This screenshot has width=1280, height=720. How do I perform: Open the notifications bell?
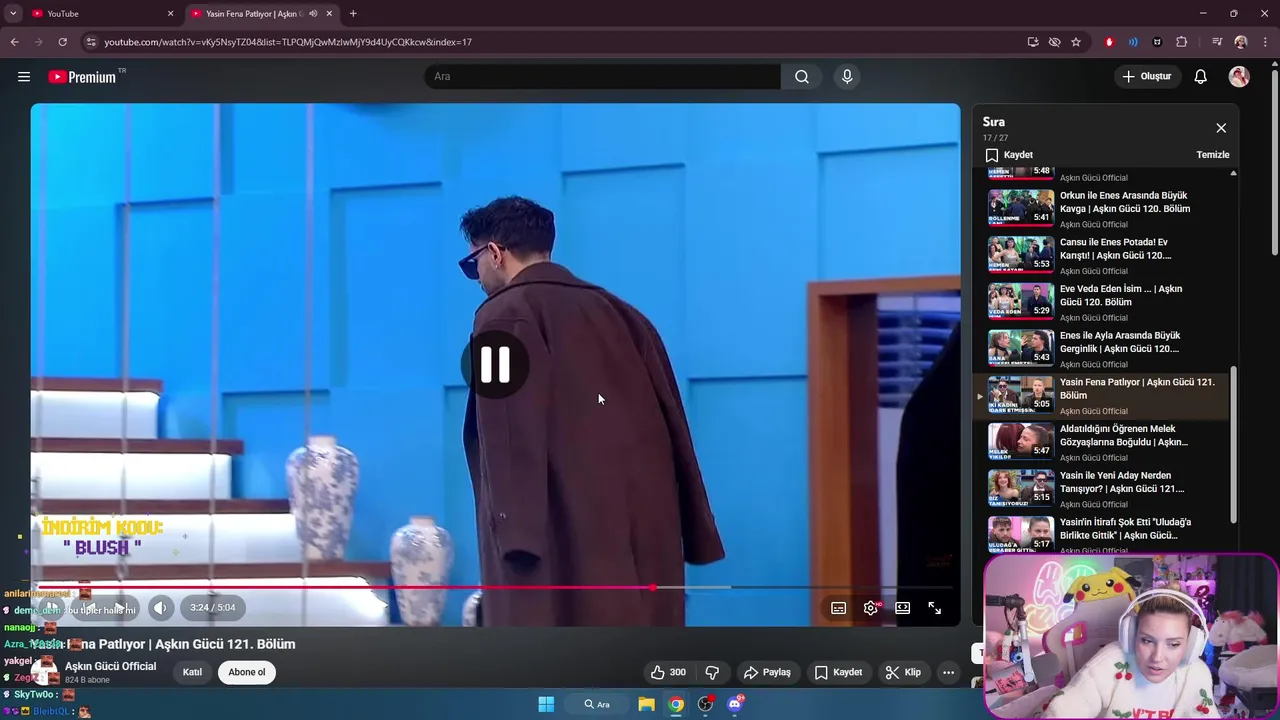tap(1201, 76)
